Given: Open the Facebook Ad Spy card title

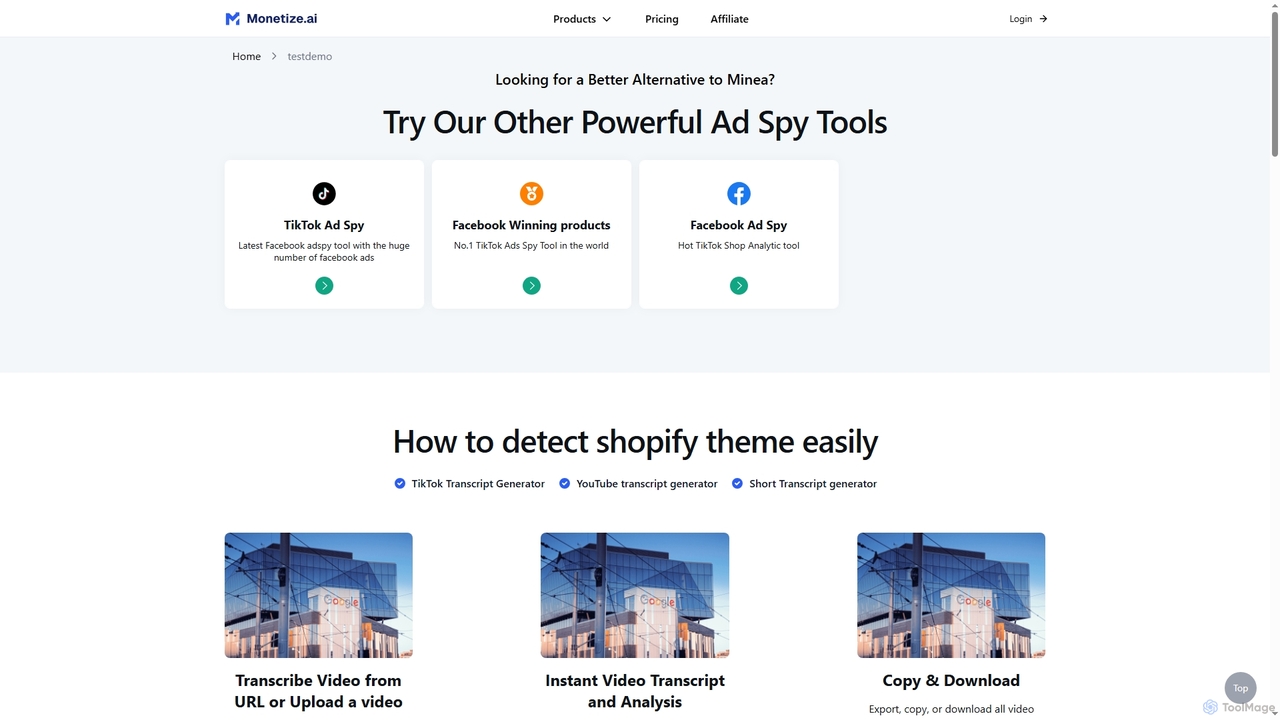Looking at the screenshot, I should click(739, 225).
